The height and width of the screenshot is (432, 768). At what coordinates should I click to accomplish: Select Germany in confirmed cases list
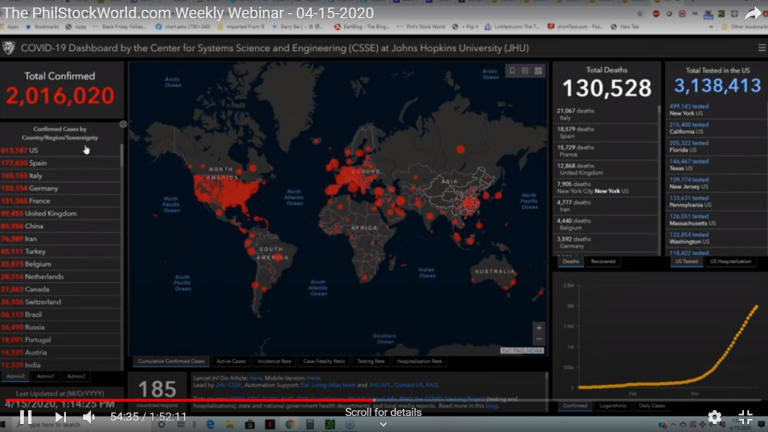[60, 189]
